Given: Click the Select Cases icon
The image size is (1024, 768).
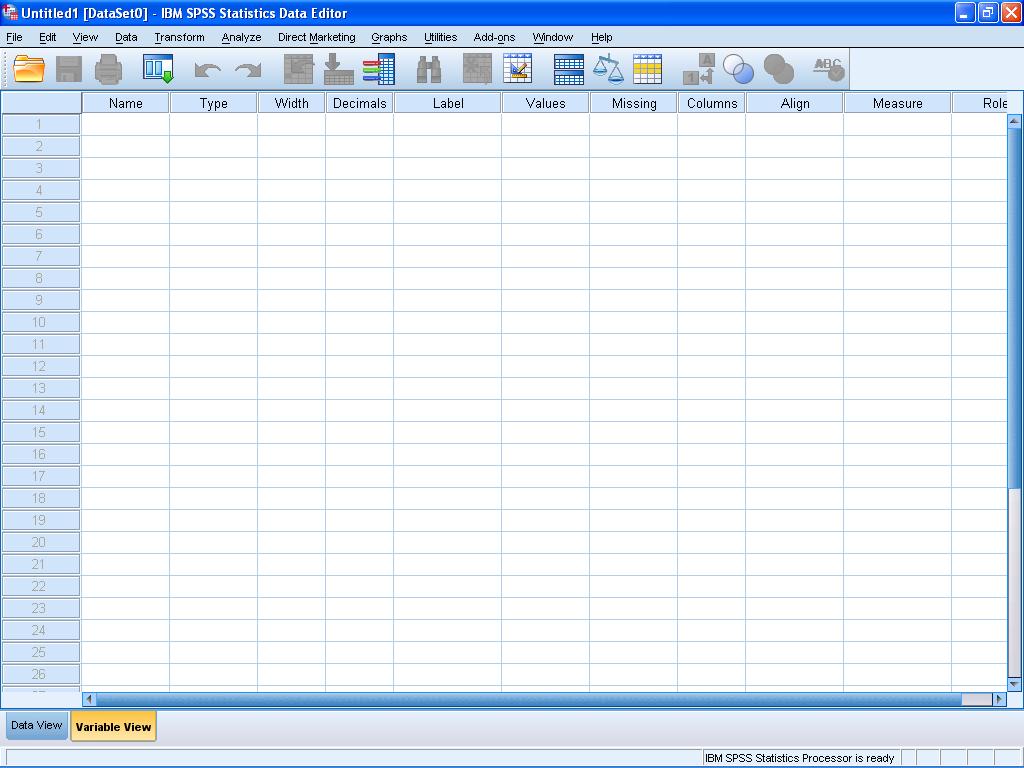Looking at the screenshot, I should (648, 69).
